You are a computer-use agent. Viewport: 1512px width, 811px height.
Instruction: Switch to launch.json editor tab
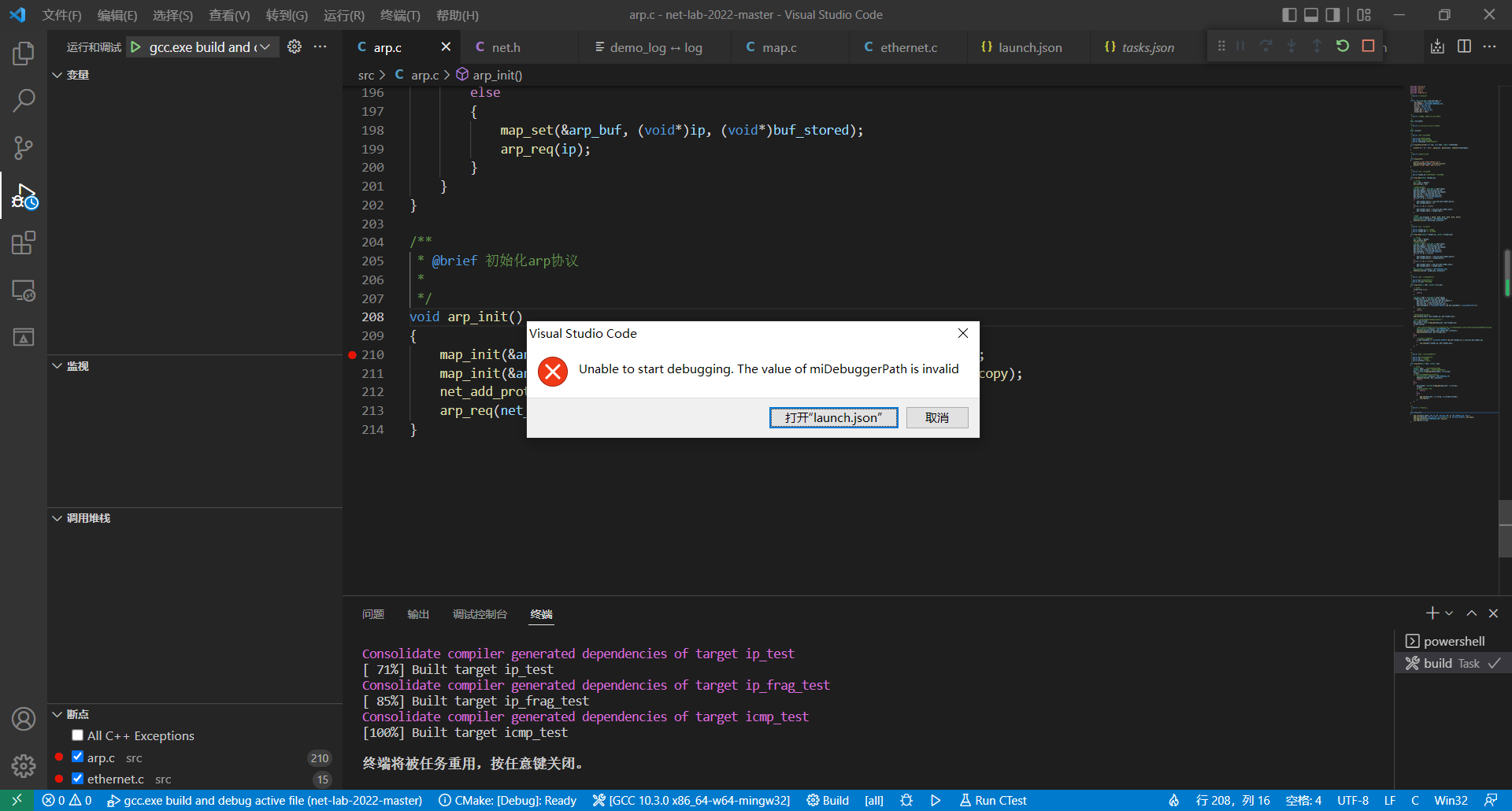click(x=1030, y=47)
